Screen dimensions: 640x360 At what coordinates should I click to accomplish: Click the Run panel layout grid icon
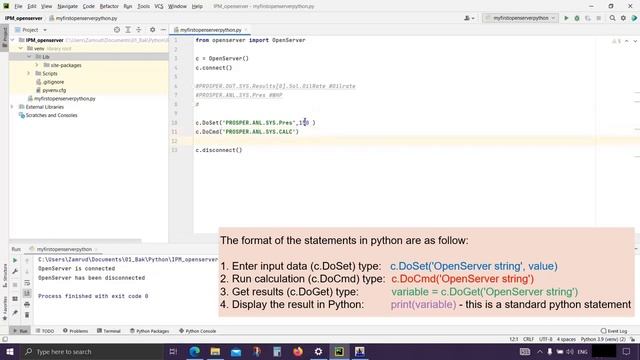(x=15, y=299)
